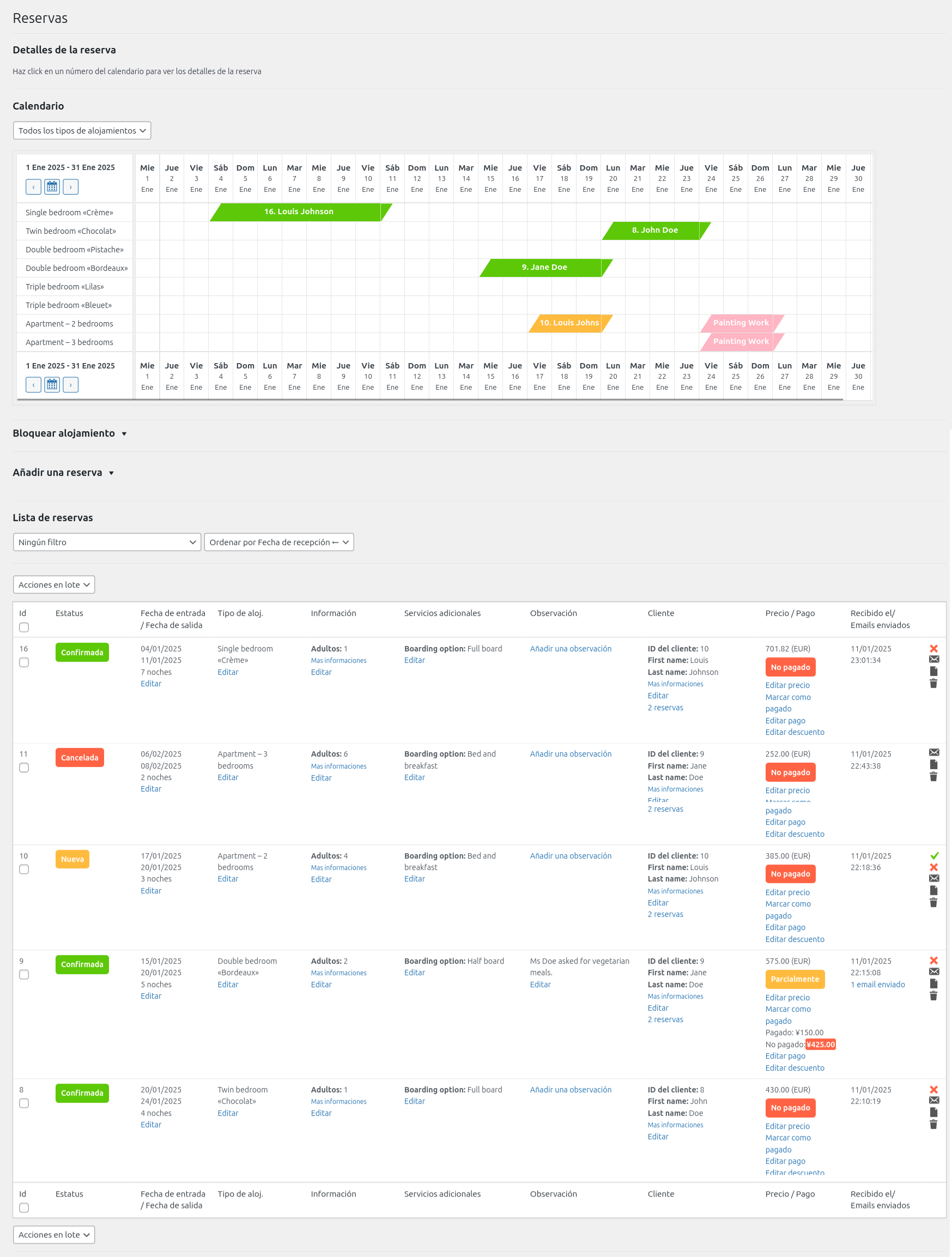952x1257 pixels.
Task: Open the 1 email enviado link
Action: pos(877,984)
